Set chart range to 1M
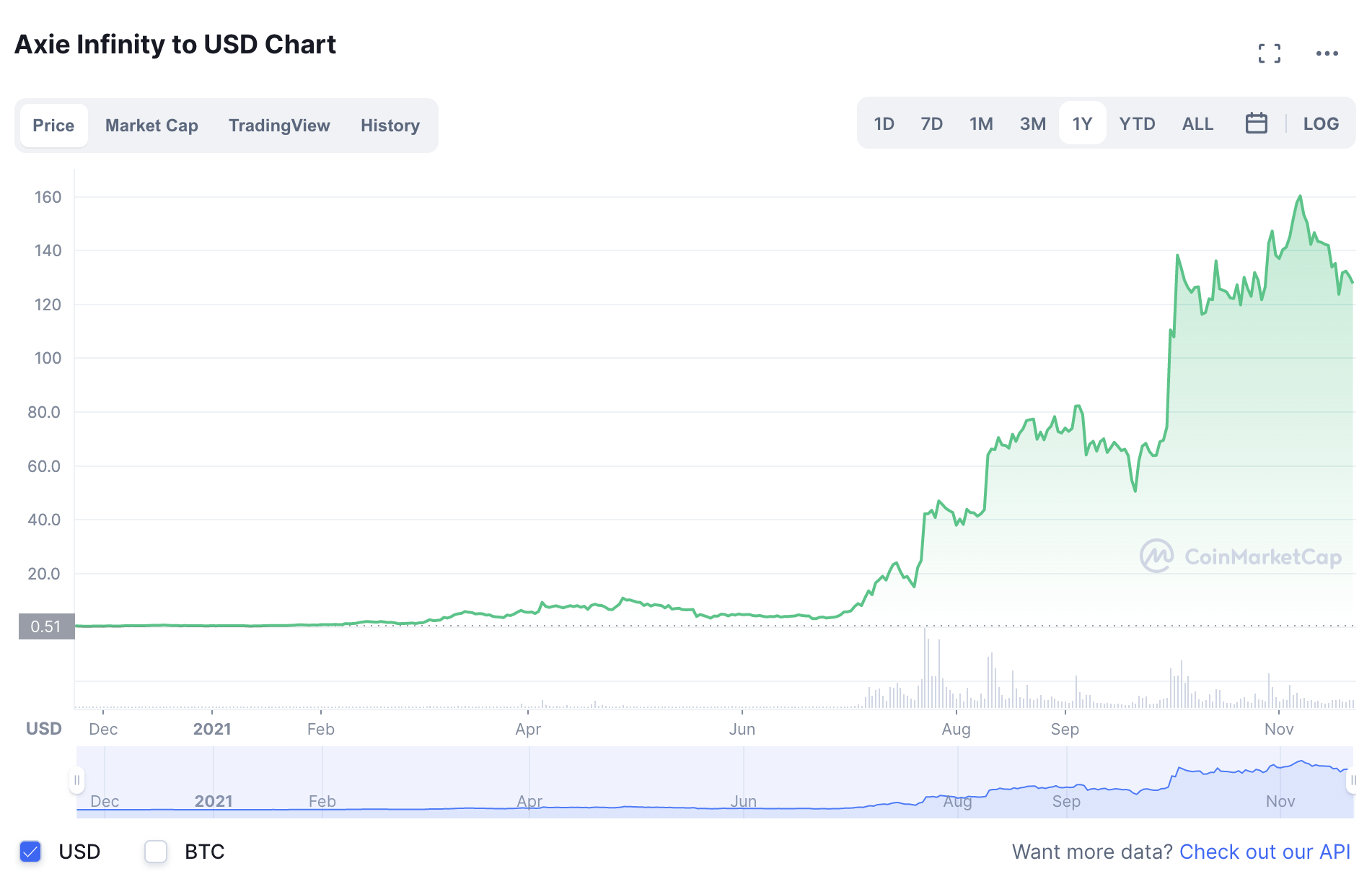 pos(981,123)
